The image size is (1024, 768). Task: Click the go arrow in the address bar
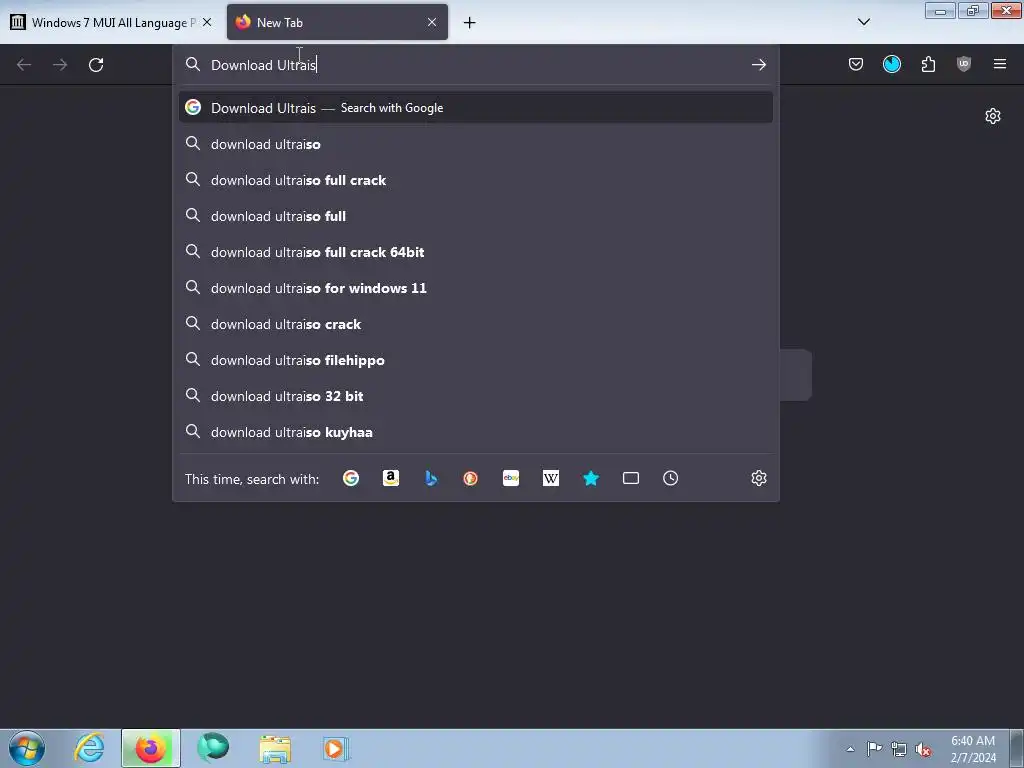pos(758,65)
